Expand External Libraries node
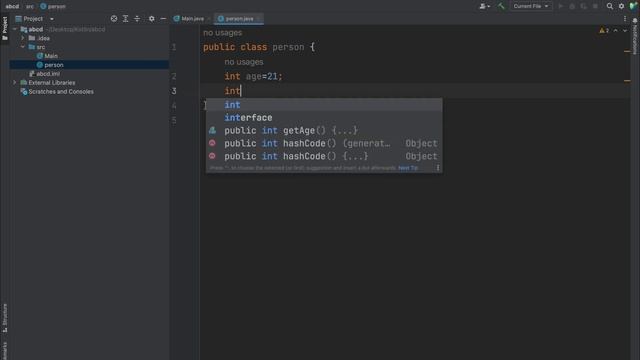This screenshot has width=640, height=360. [x=15, y=82]
